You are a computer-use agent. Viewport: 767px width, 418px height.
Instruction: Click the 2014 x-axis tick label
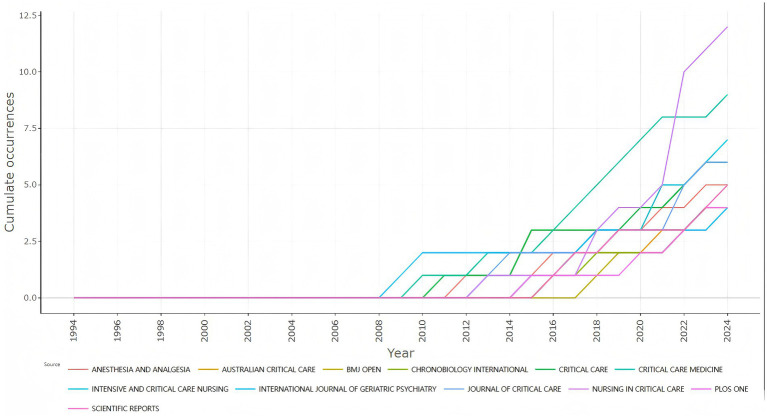510,330
